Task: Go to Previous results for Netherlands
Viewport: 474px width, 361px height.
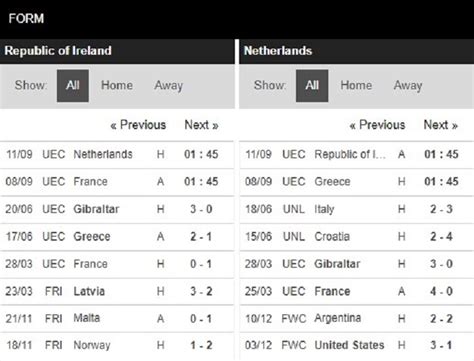Action: click(x=377, y=125)
